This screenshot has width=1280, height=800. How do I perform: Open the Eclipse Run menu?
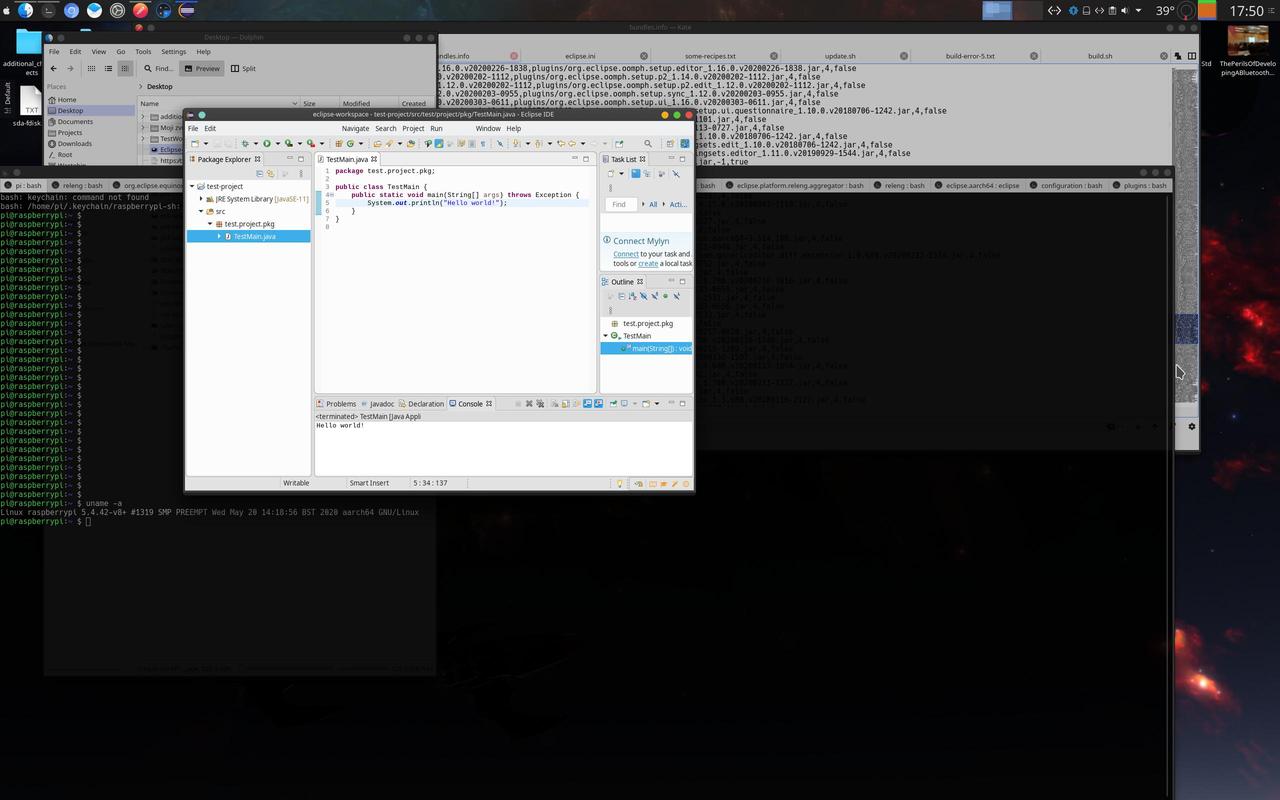click(436, 128)
